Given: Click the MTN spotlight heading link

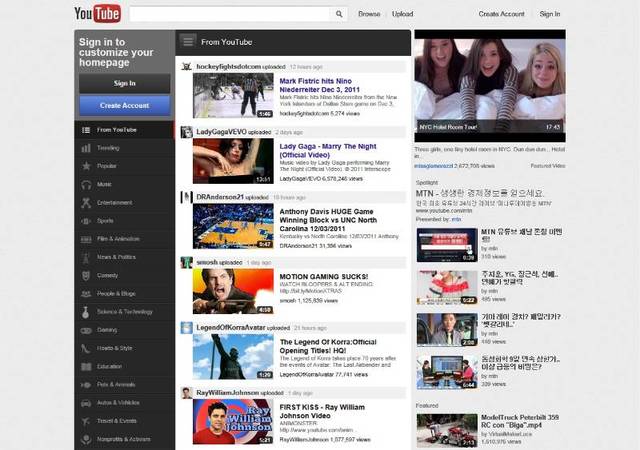Looking at the screenshot, I should click(x=480, y=193).
